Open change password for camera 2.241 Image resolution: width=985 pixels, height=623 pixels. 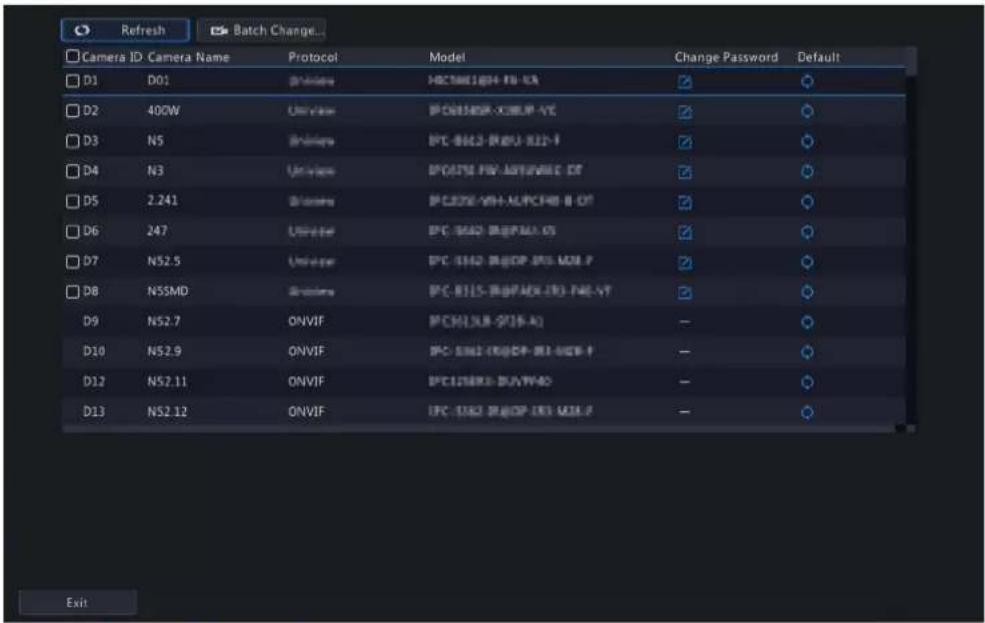[x=685, y=202]
